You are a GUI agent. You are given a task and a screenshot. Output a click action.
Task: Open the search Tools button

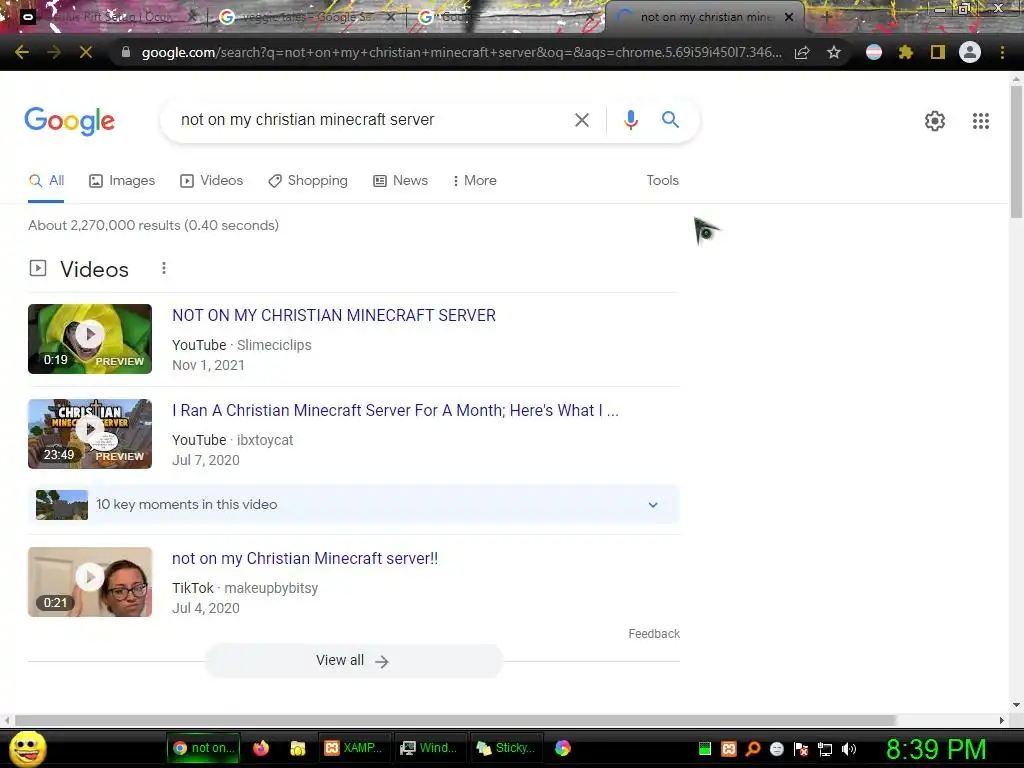662,180
